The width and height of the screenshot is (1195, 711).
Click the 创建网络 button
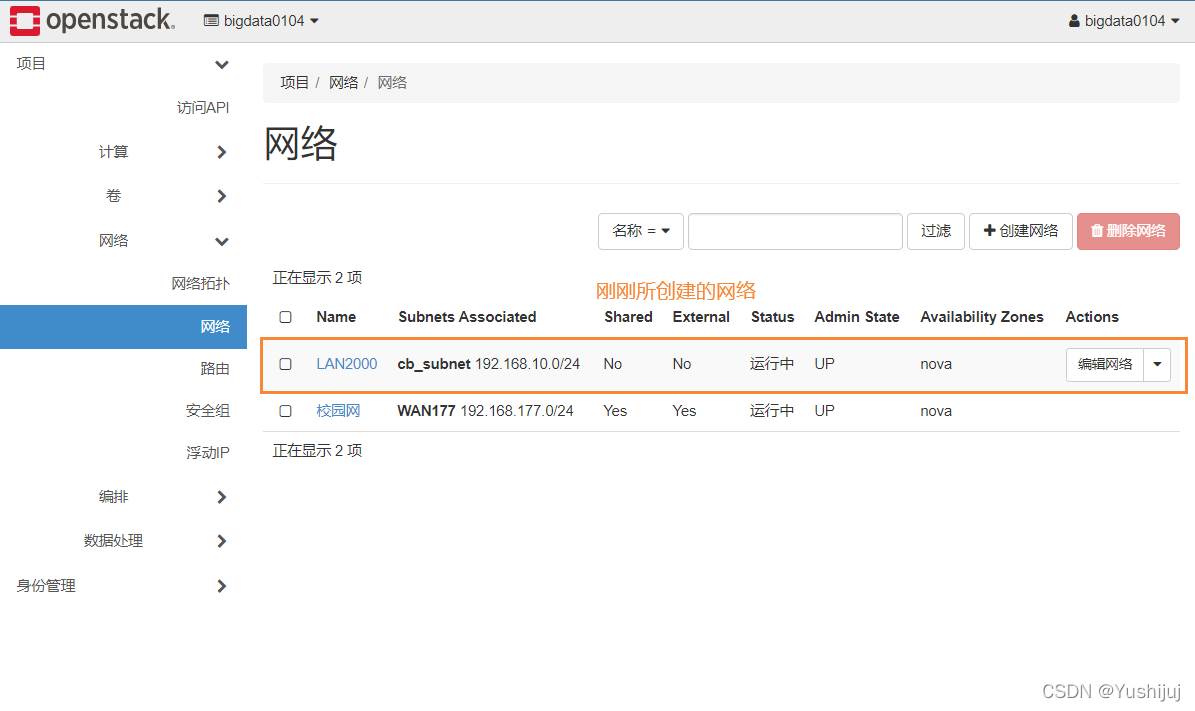[x=1020, y=231]
